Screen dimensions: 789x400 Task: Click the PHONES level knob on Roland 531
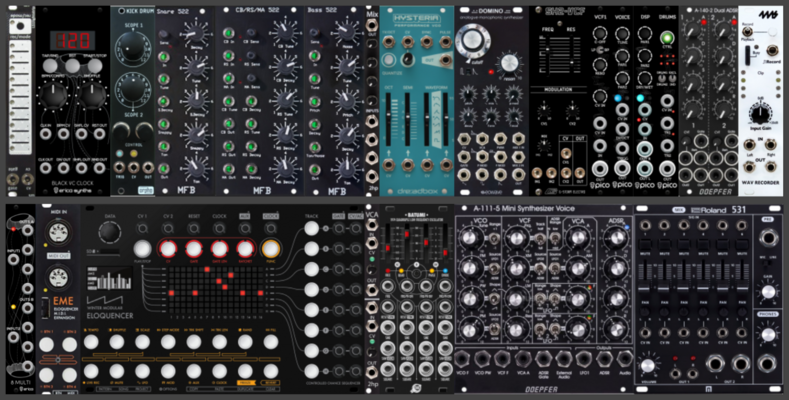(767, 334)
